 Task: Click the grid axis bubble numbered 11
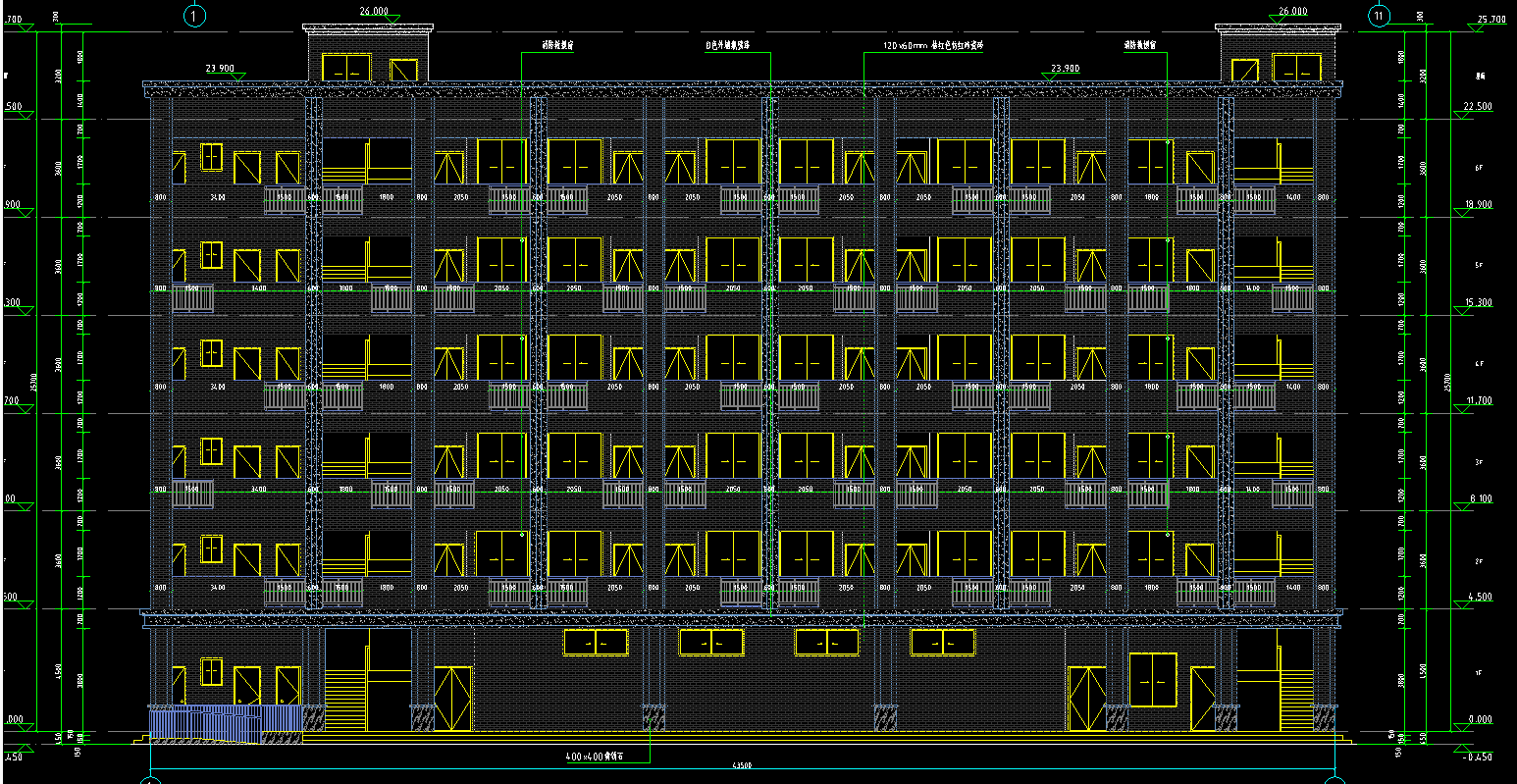(1380, 15)
